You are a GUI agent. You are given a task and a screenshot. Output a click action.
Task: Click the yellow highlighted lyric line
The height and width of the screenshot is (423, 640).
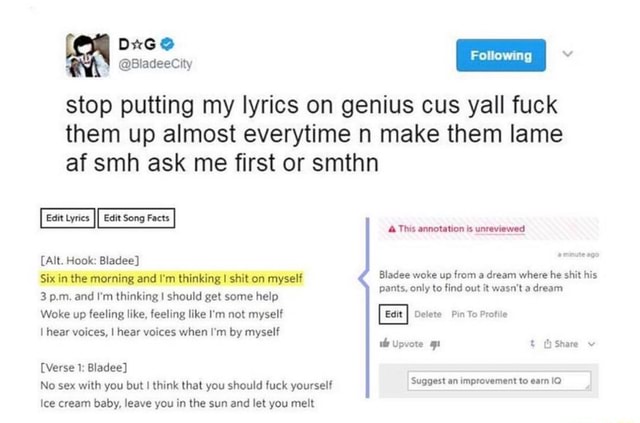(169, 276)
